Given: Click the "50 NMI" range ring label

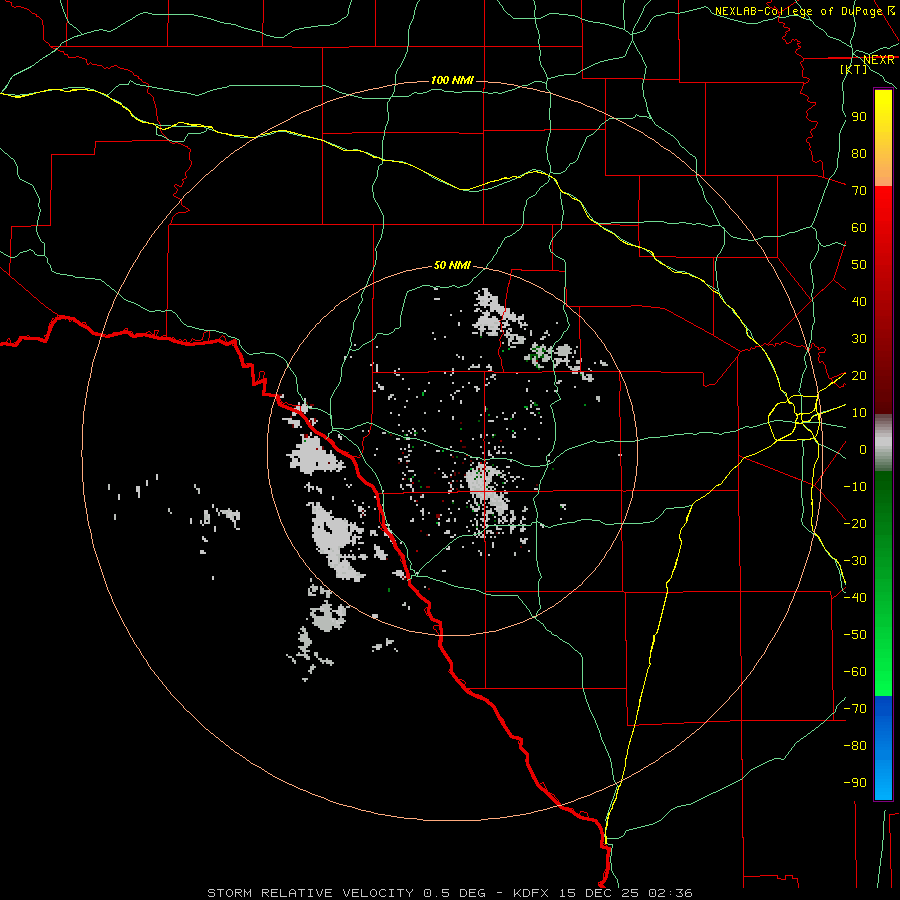Looking at the screenshot, I should point(452,265).
